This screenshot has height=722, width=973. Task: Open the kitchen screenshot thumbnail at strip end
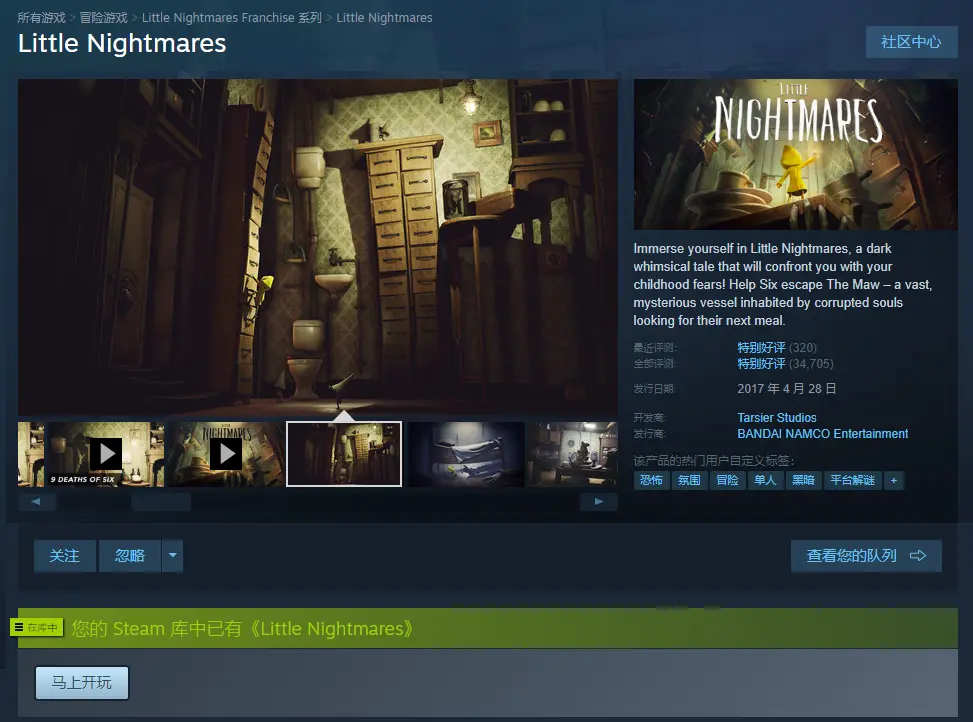coord(573,454)
